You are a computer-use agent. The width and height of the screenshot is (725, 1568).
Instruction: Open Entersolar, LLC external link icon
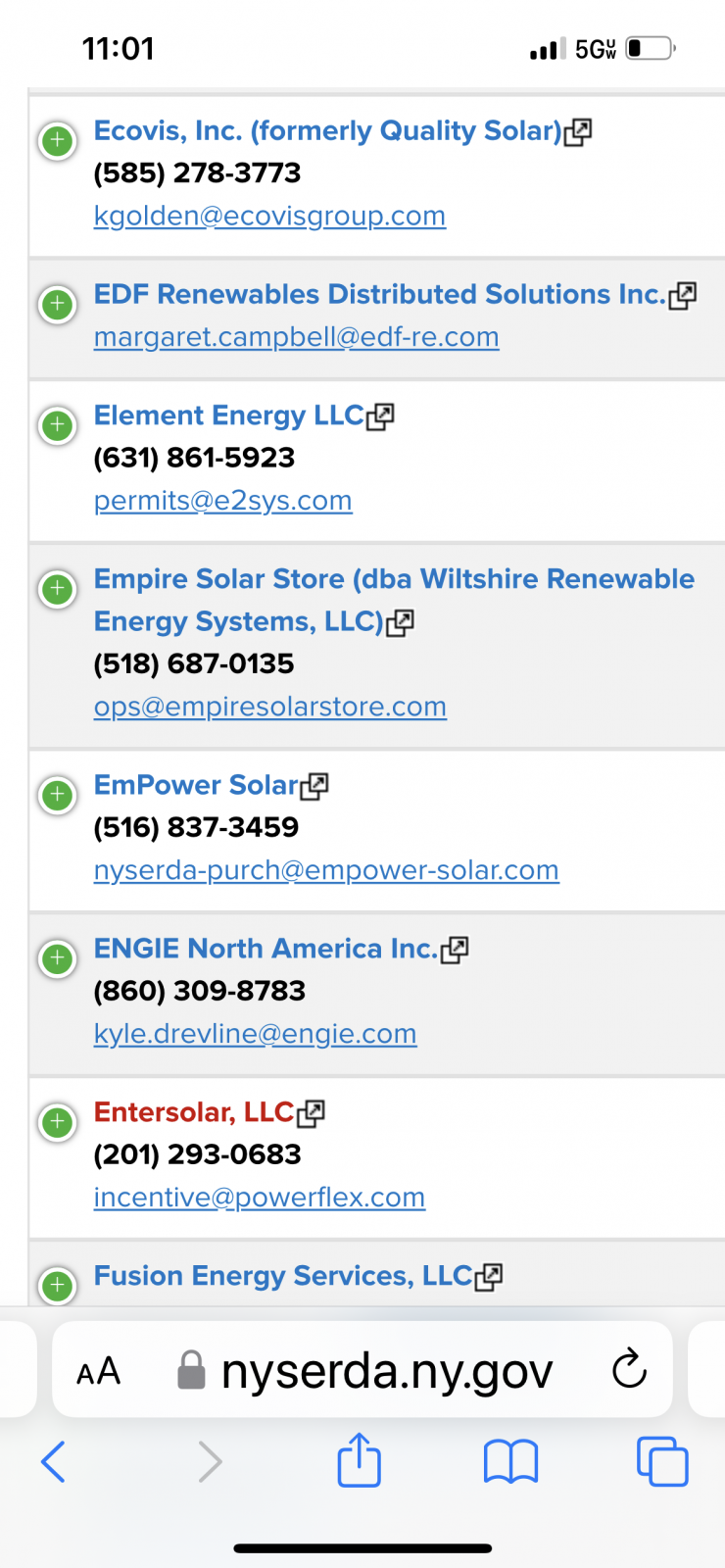point(311,1113)
